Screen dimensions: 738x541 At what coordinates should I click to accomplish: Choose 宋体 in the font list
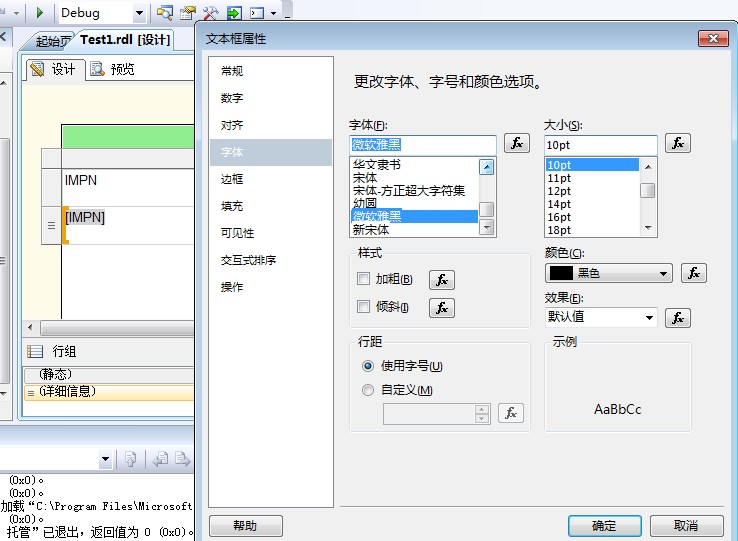click(415, 178)
